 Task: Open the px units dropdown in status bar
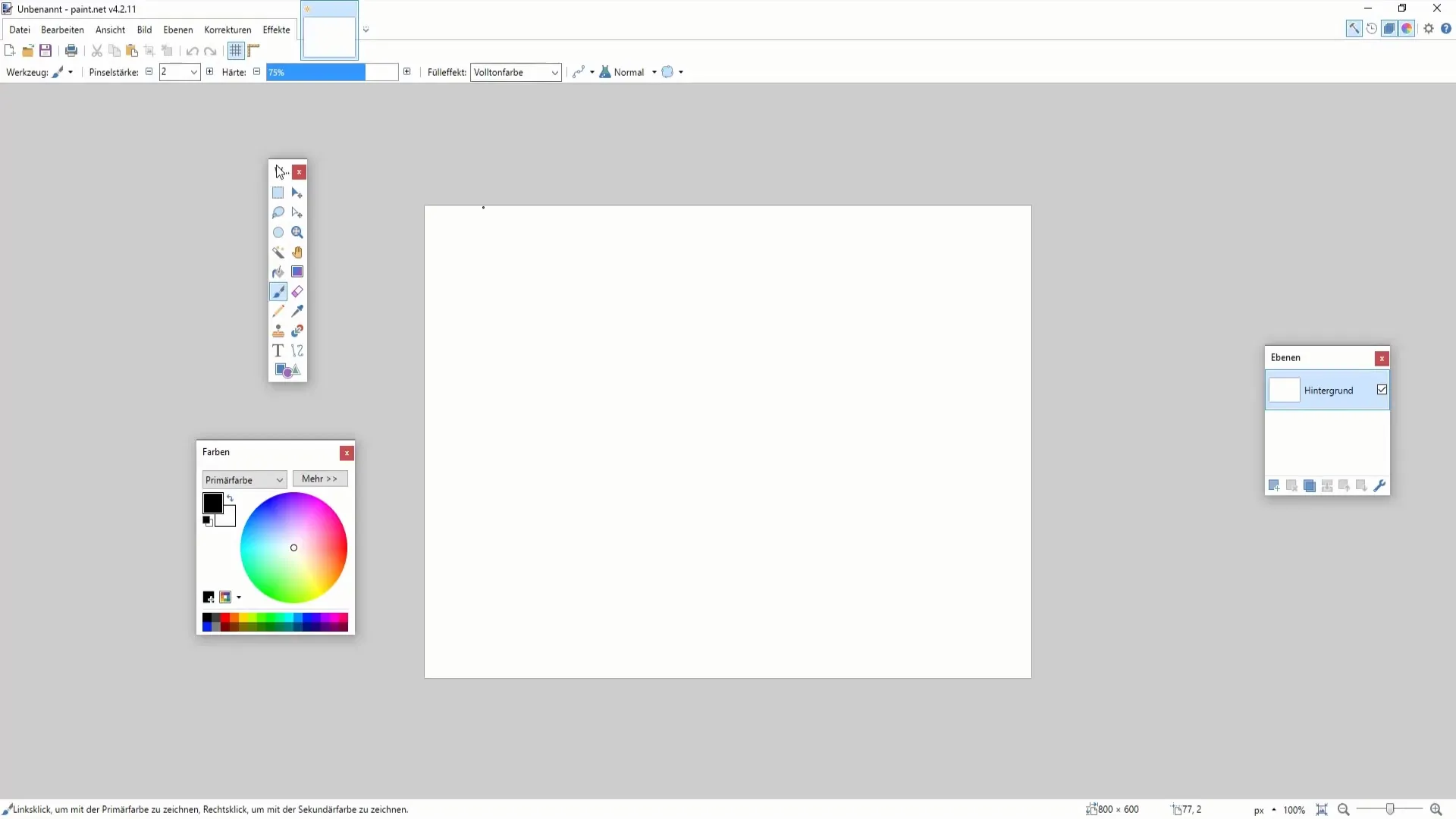click(x=1265, y=810)
